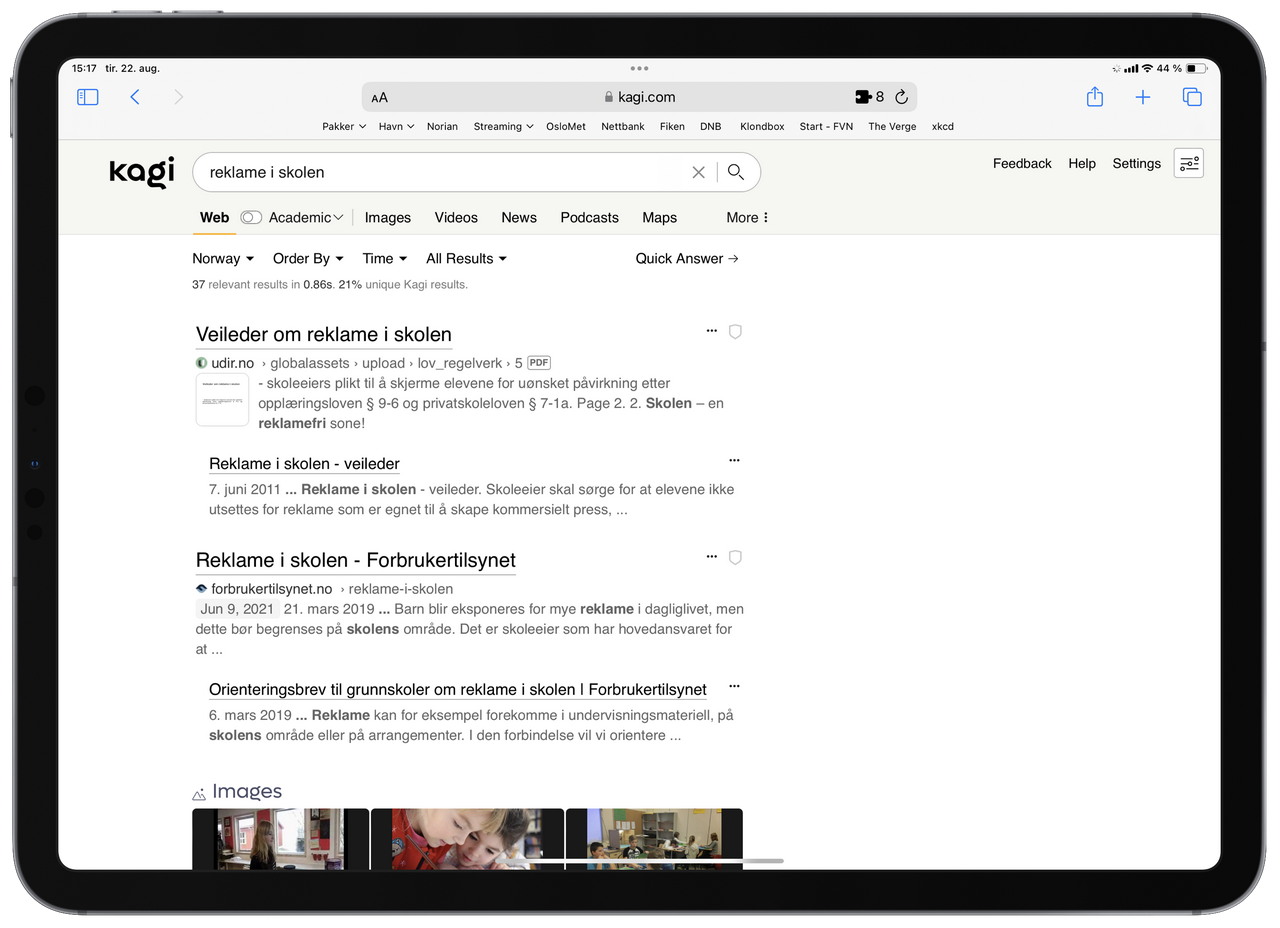This screenshot has height=928, width=1280.
Task: Toggle the shield on the Forbrukertilsynet result
Action: [x=735, y=557]
